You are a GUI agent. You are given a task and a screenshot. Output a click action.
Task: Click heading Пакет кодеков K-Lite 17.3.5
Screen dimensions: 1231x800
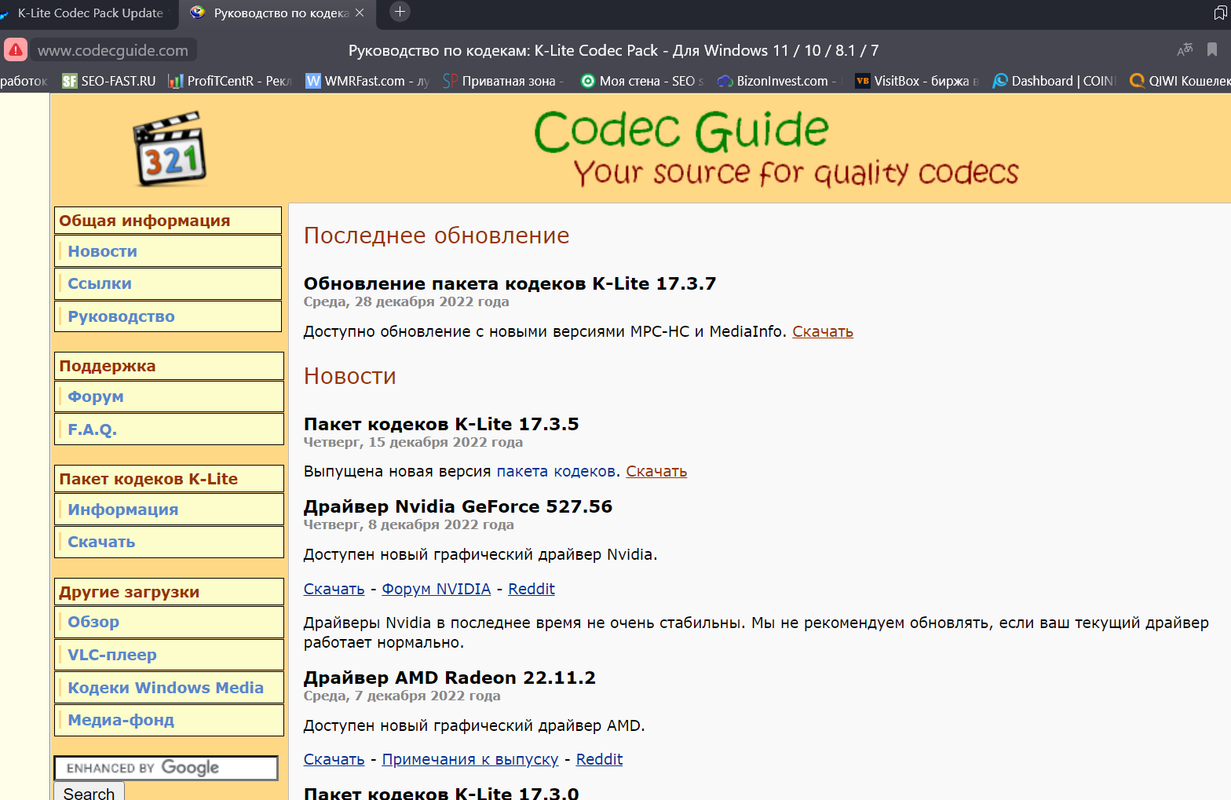tap(441, 424)
